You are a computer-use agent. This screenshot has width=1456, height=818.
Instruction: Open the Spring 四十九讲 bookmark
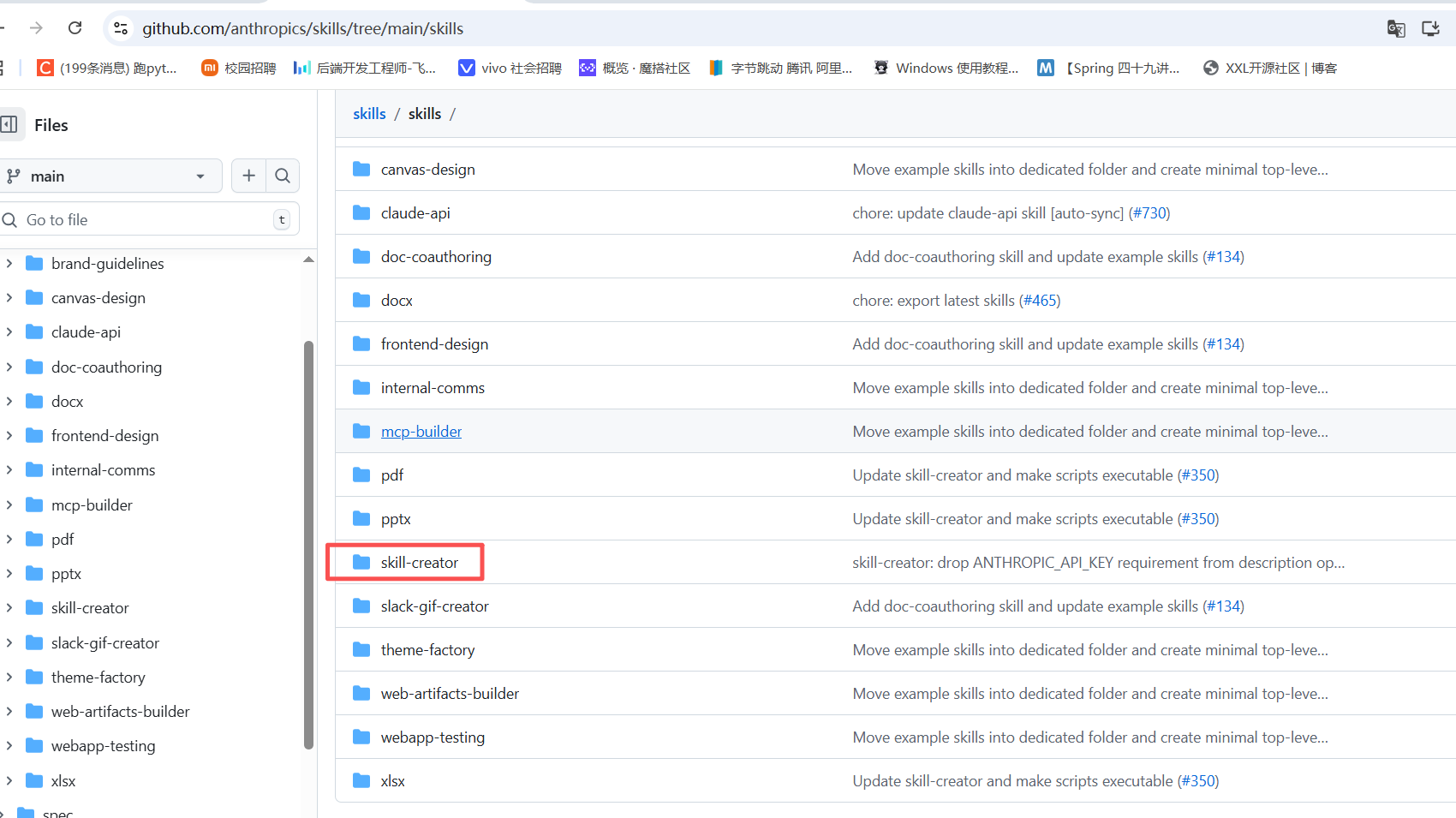(x=1108, y=68)
